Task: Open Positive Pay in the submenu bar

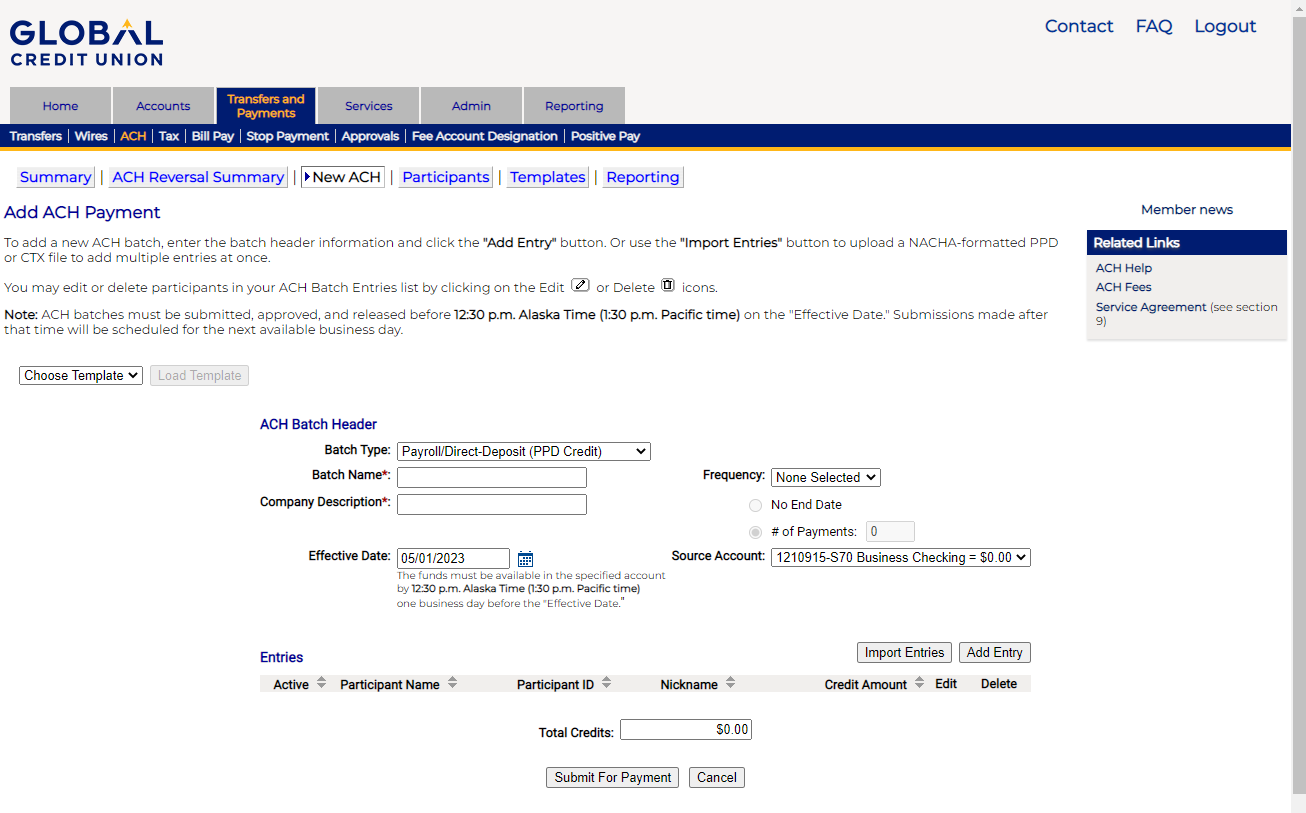Action: tap(605, 136)
